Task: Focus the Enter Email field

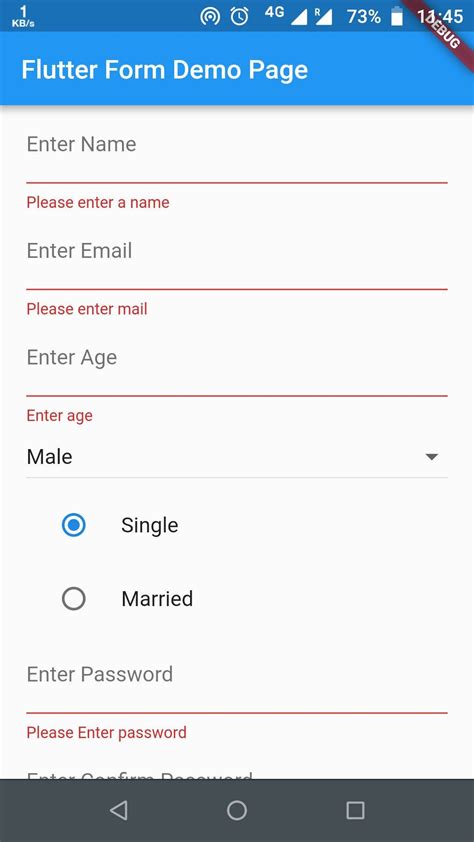Action: (x=237, y=260)
